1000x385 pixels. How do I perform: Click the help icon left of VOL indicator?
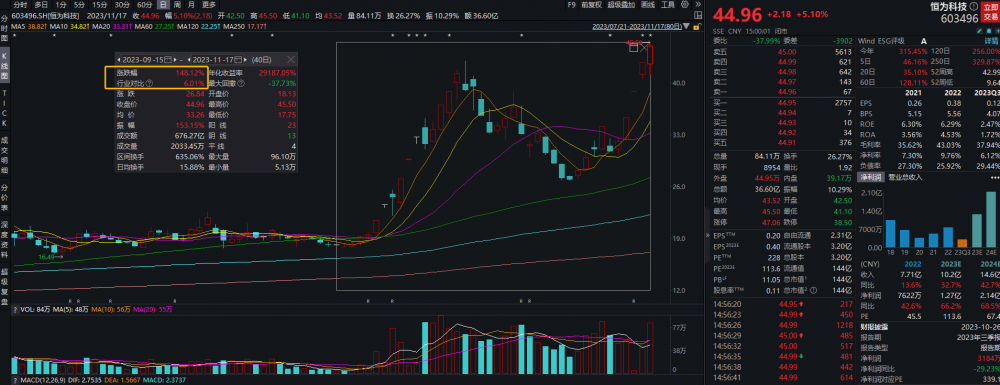14,309
